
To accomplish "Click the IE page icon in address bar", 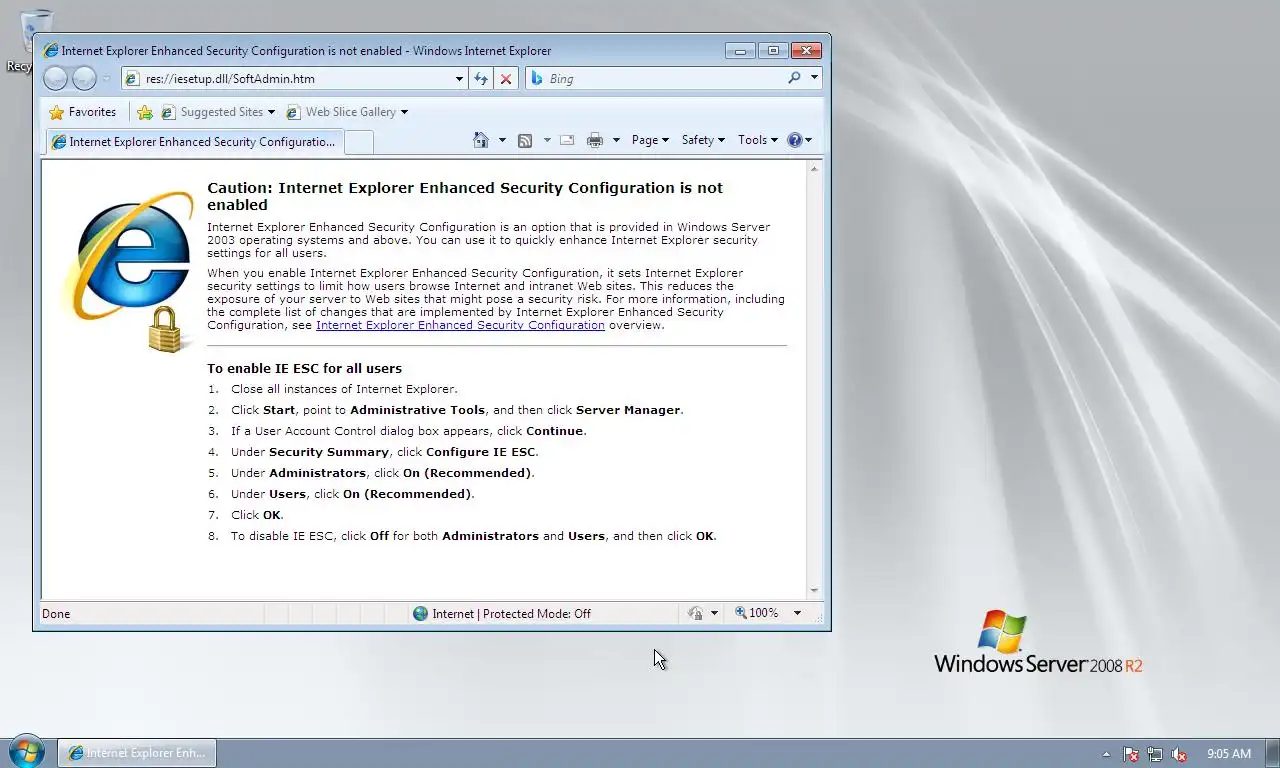I will 131,78.
